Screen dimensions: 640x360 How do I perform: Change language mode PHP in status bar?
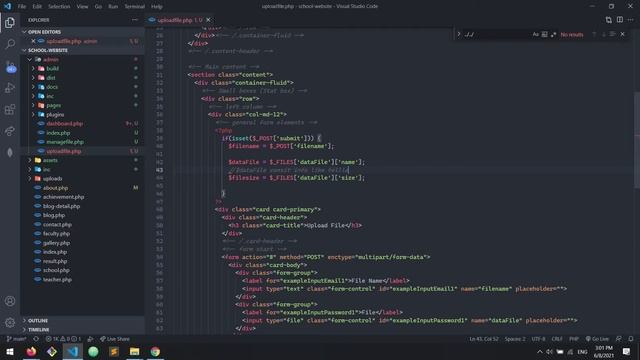(x=573, y=339)
